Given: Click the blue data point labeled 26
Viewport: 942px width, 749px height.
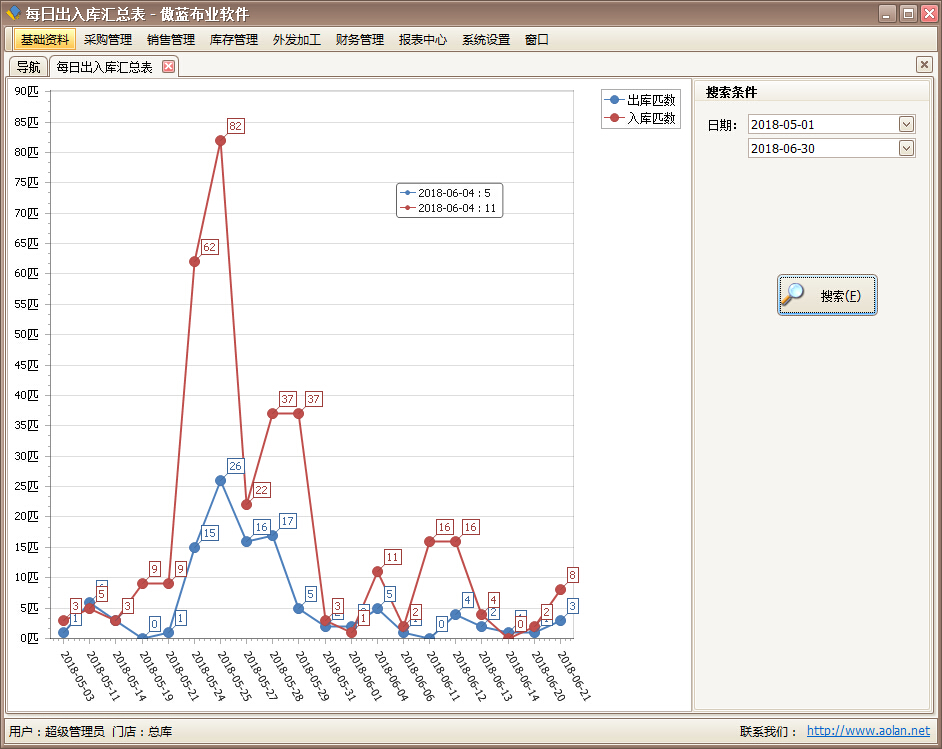Looking at the screenshot, I should (x=220, y=480).
